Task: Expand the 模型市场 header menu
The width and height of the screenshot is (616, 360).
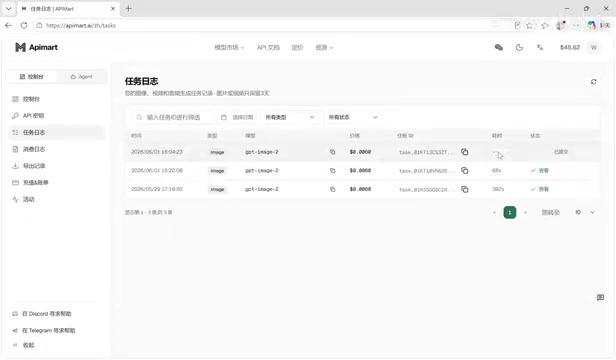Action: click(x=229, y=48)
